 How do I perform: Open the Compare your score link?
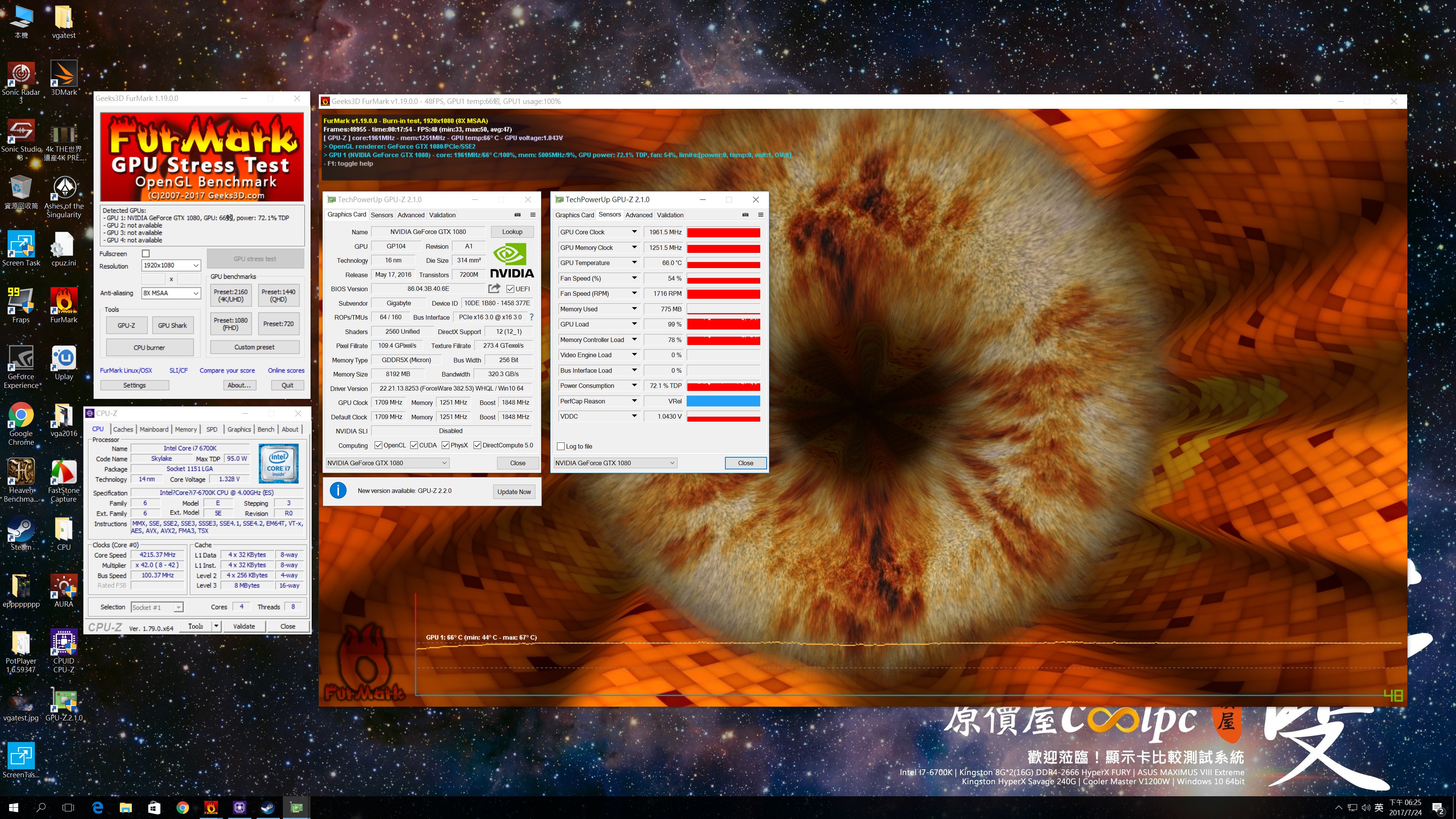(227, 370)
